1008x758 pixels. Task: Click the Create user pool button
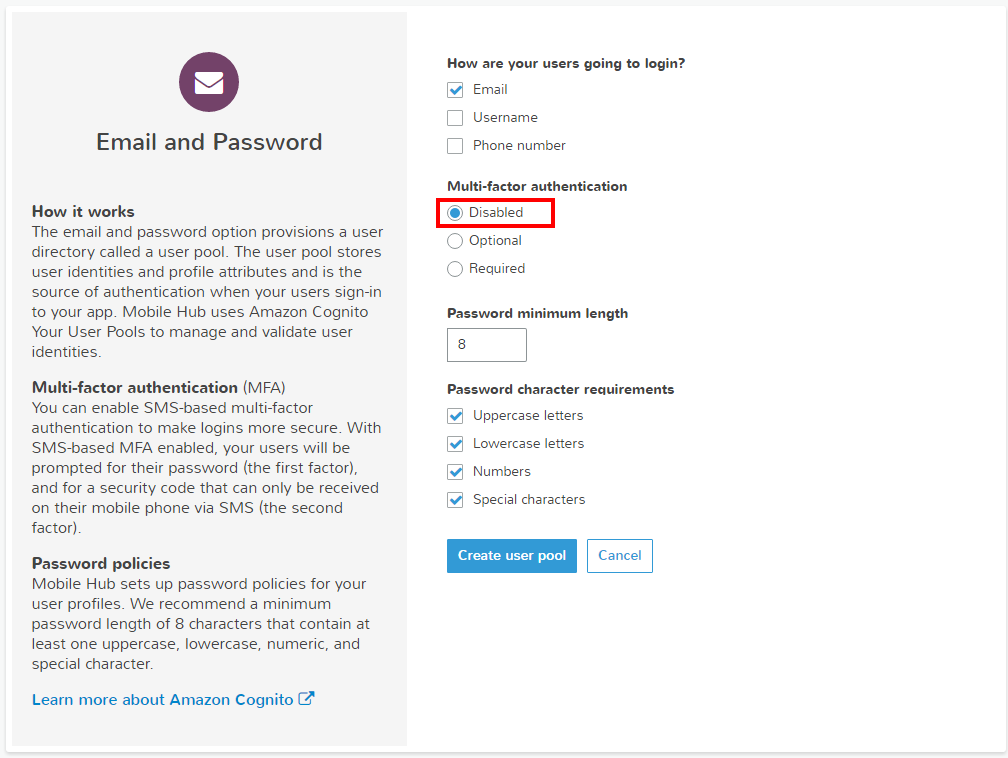click(512, 555)
